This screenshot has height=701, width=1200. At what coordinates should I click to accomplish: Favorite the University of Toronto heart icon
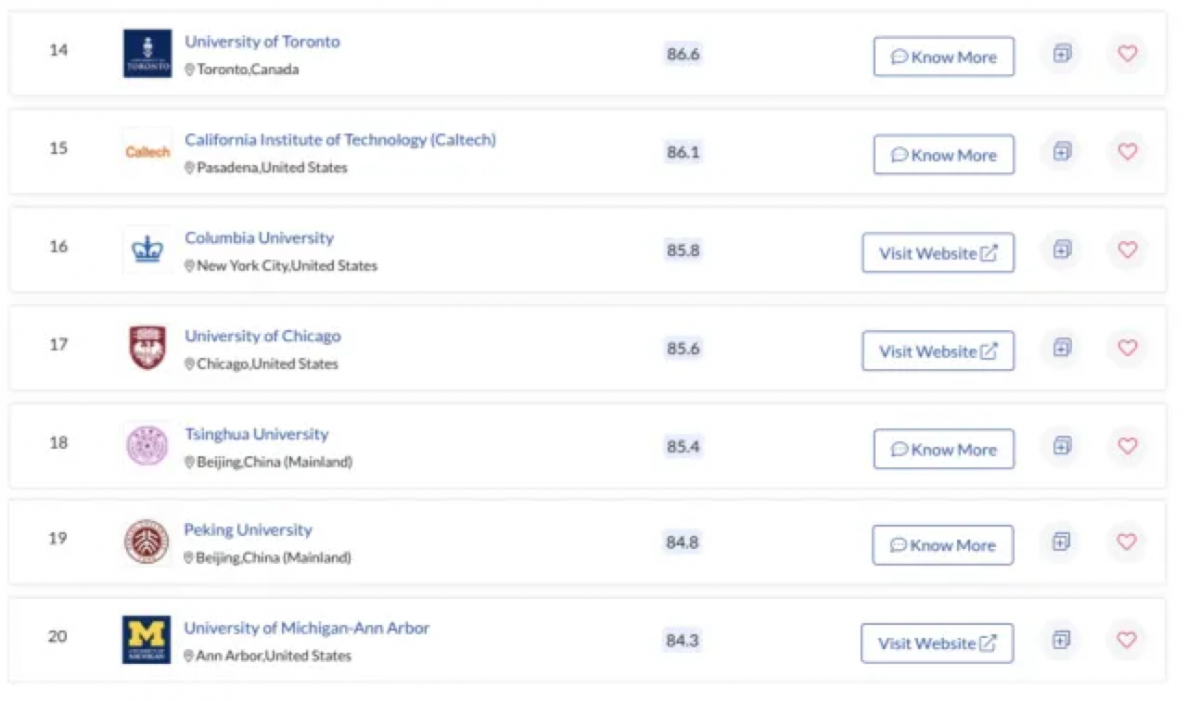click(1127, 54)
